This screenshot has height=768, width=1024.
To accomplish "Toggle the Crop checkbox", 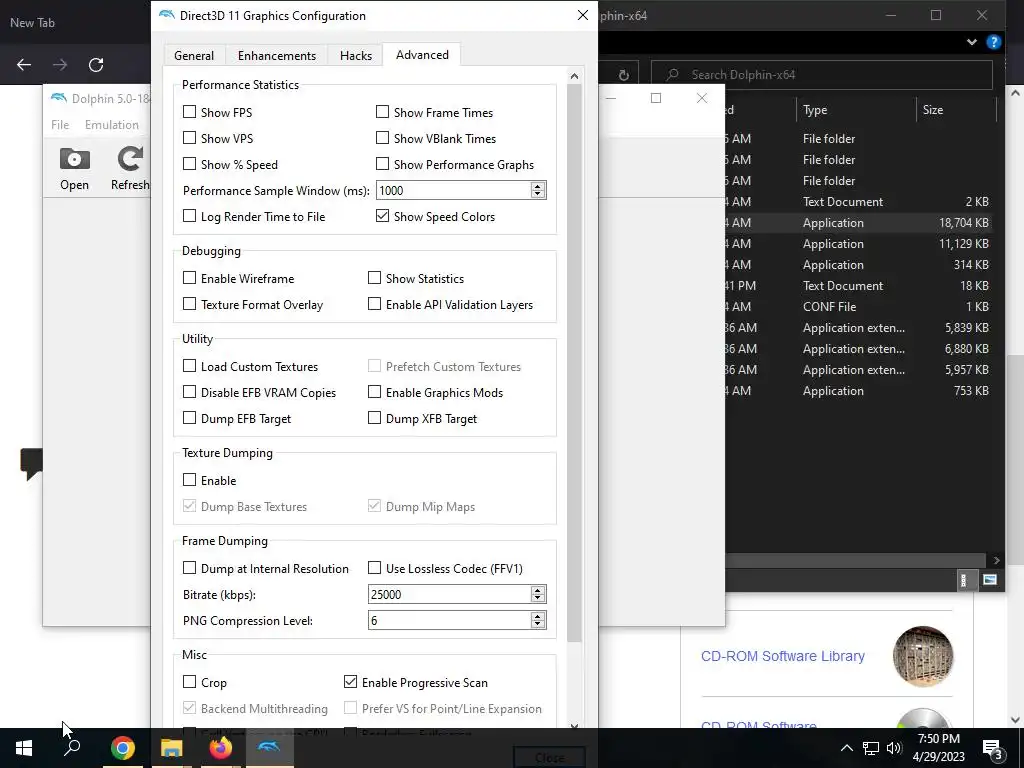I will (x=189, y=682).
